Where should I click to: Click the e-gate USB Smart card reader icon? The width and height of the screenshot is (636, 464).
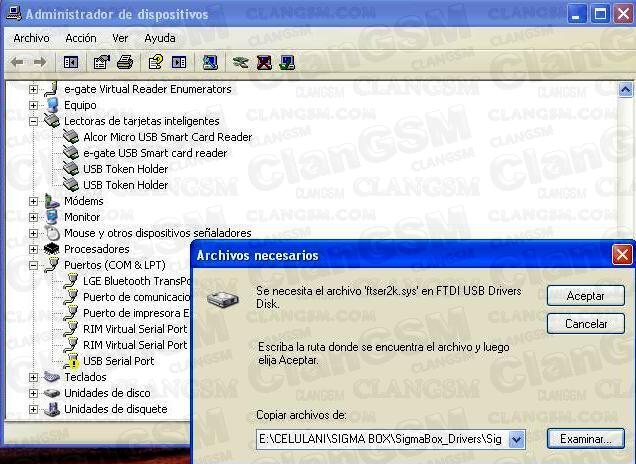(x=71, y=153)
